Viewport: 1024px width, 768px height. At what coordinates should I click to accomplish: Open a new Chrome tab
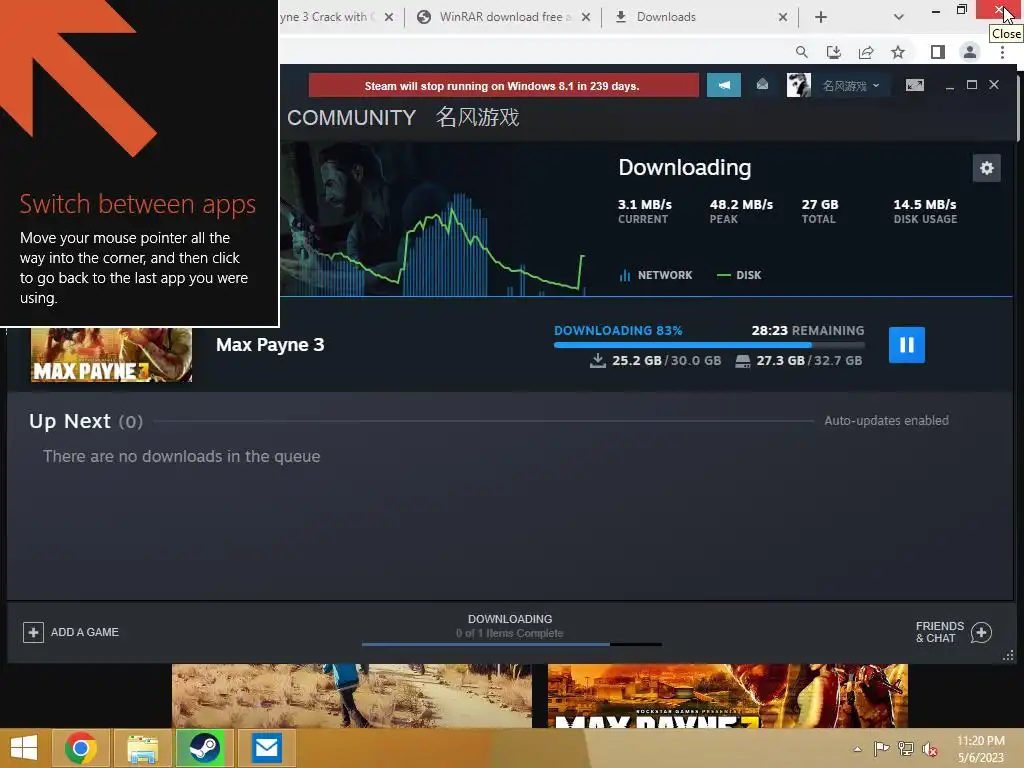tap(821, 17)
